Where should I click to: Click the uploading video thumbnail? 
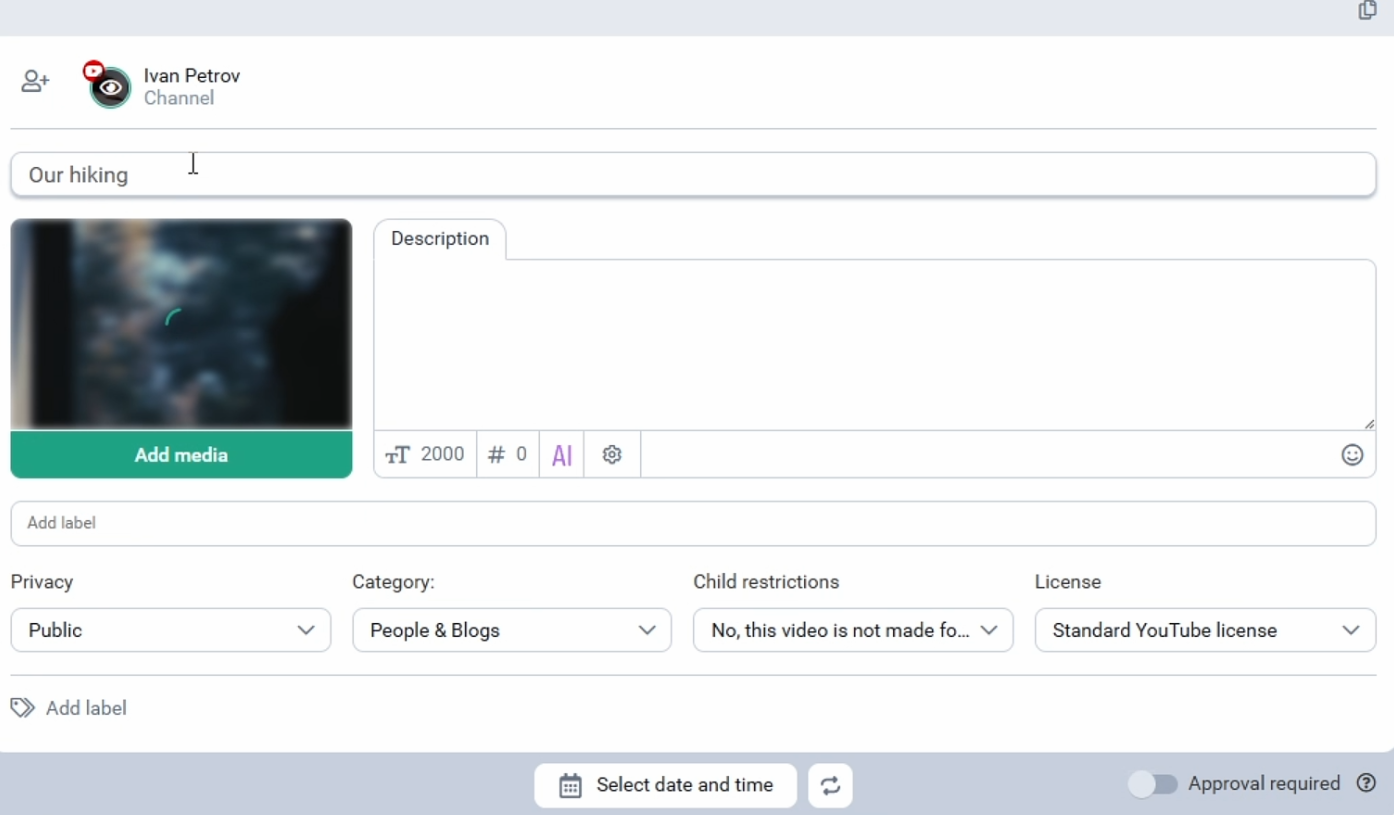(x=181, y=324)
